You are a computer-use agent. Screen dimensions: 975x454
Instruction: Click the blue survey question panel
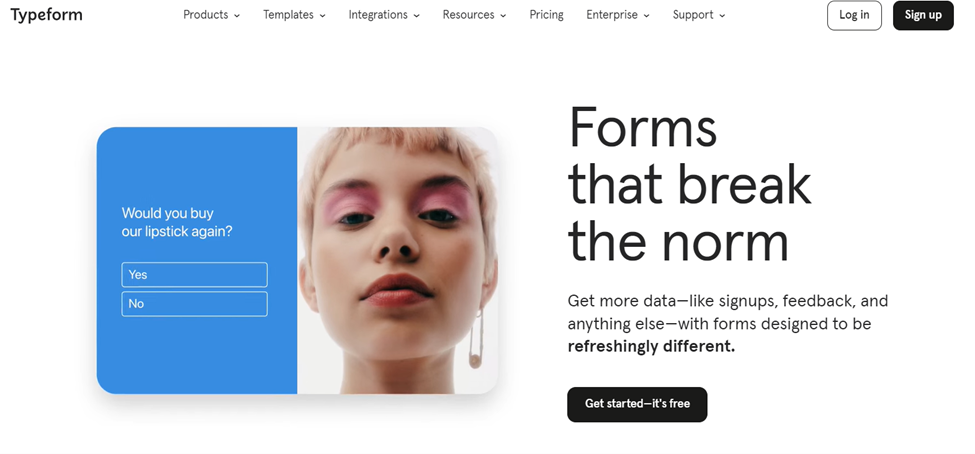click(x=197, y=260)
